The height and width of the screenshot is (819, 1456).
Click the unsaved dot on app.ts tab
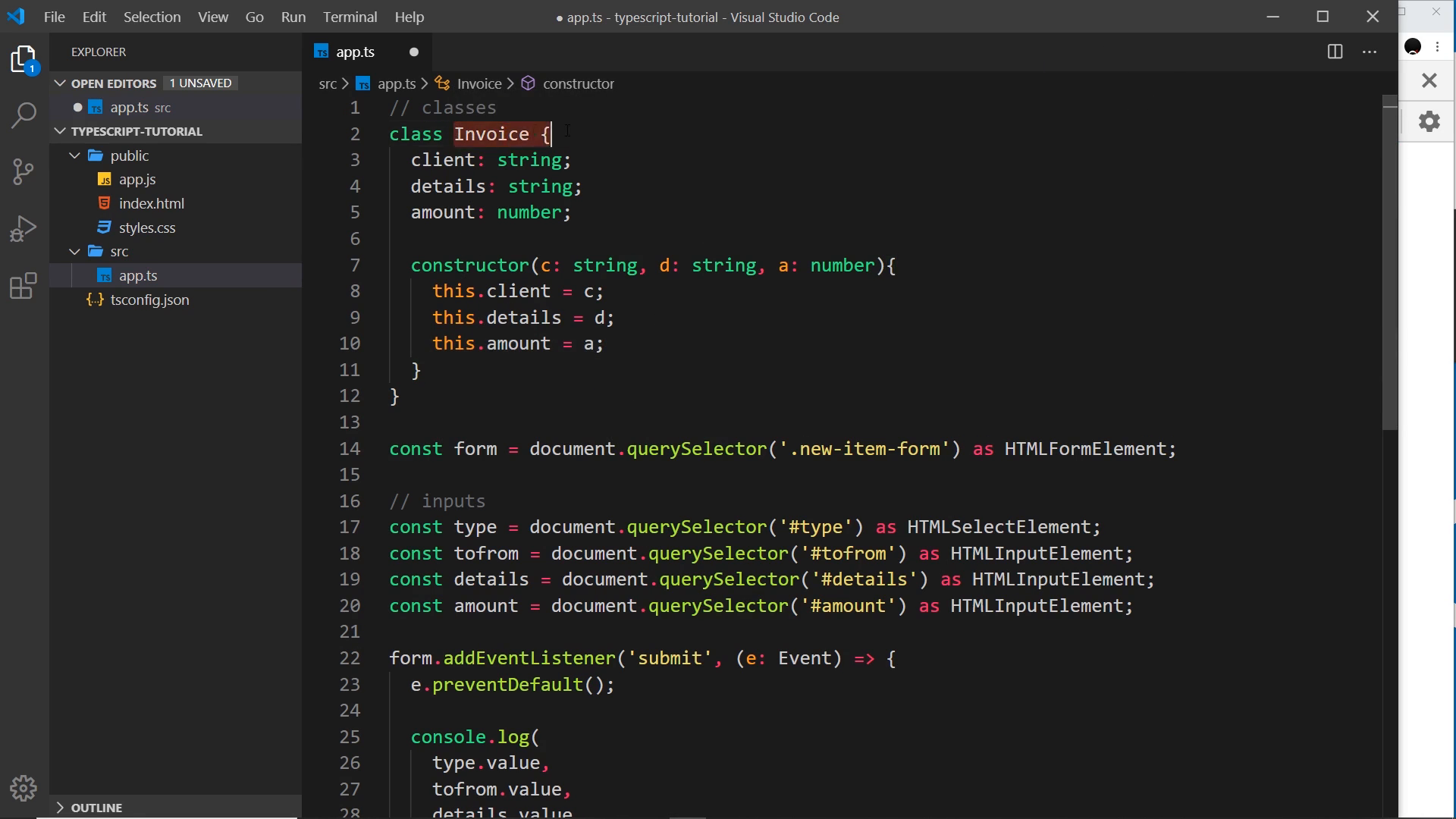414,52
